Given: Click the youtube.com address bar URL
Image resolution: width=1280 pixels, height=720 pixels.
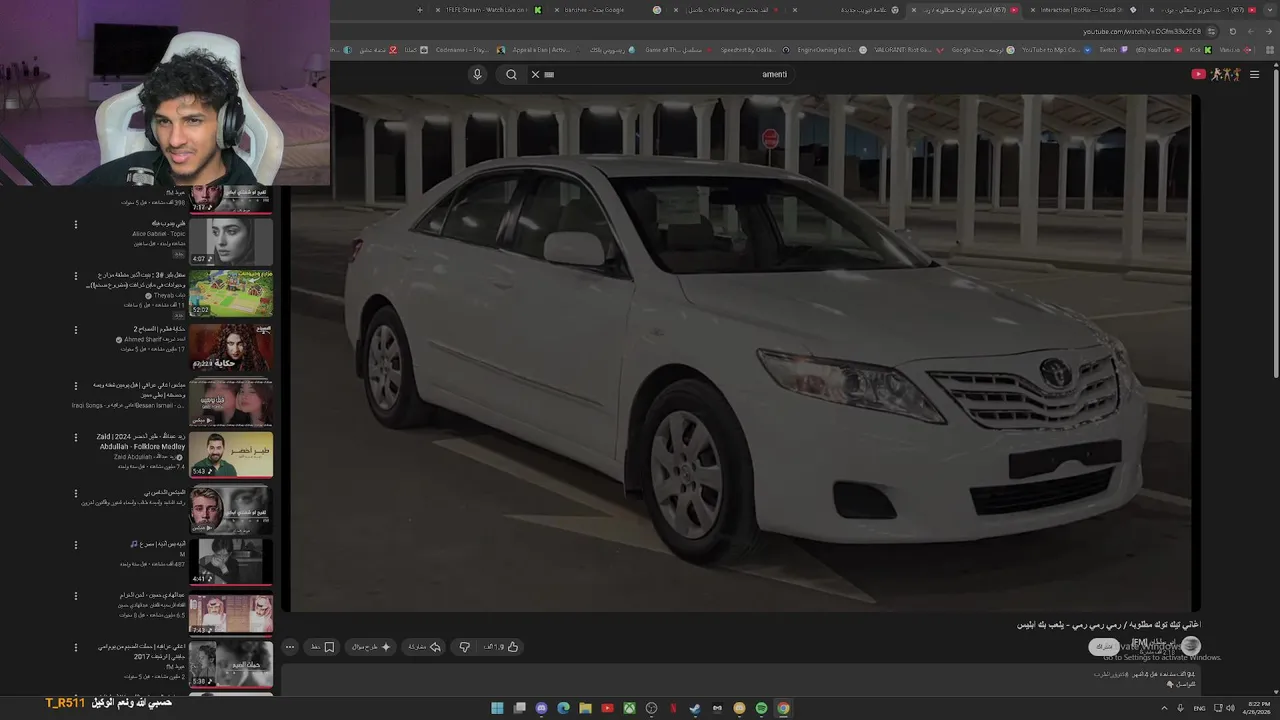Looking at the screenshot, I should coord(1142,31).
